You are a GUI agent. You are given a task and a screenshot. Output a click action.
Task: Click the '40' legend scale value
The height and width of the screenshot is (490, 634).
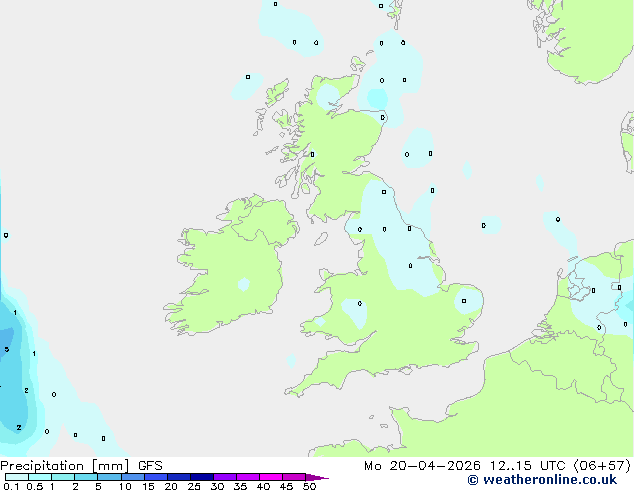(263, 486)
